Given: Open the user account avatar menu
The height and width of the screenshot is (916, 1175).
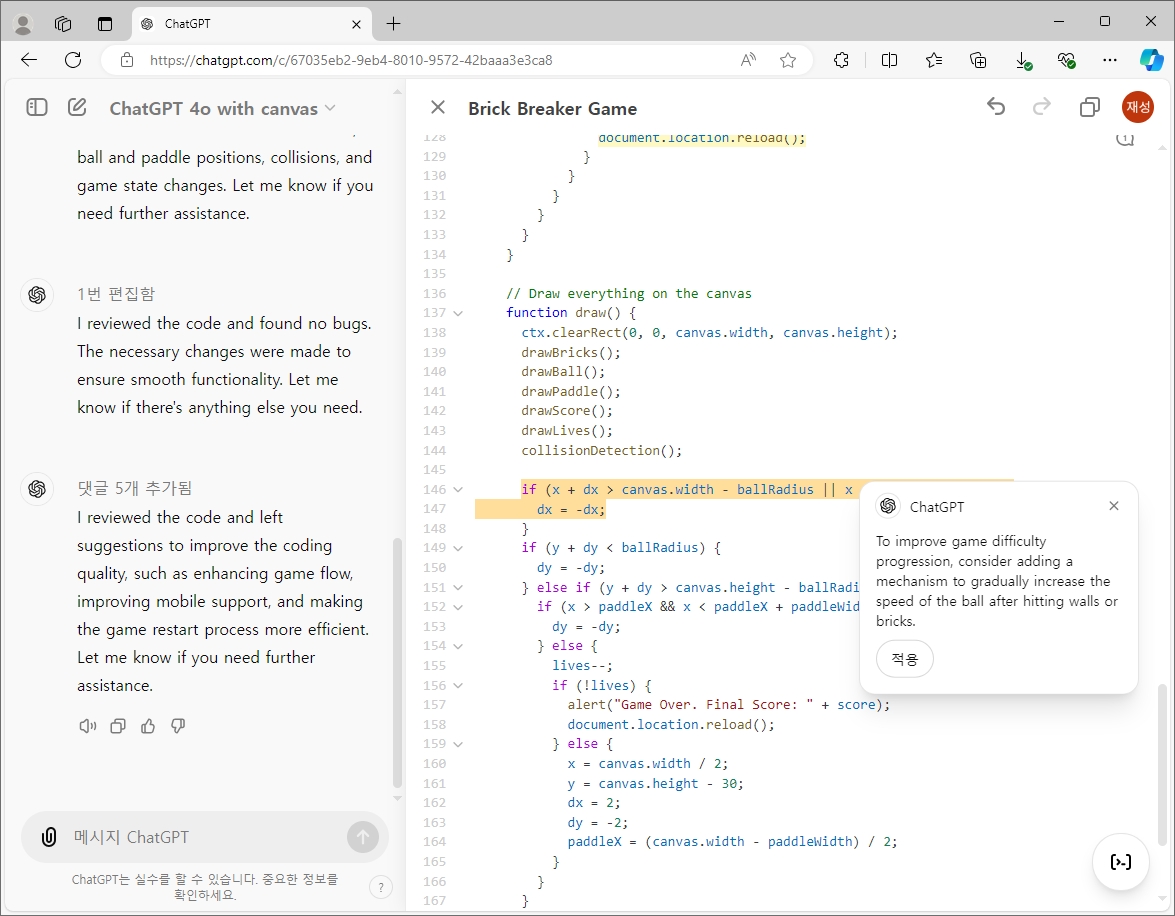Looking at the screenshot, I should (1138, 107).
